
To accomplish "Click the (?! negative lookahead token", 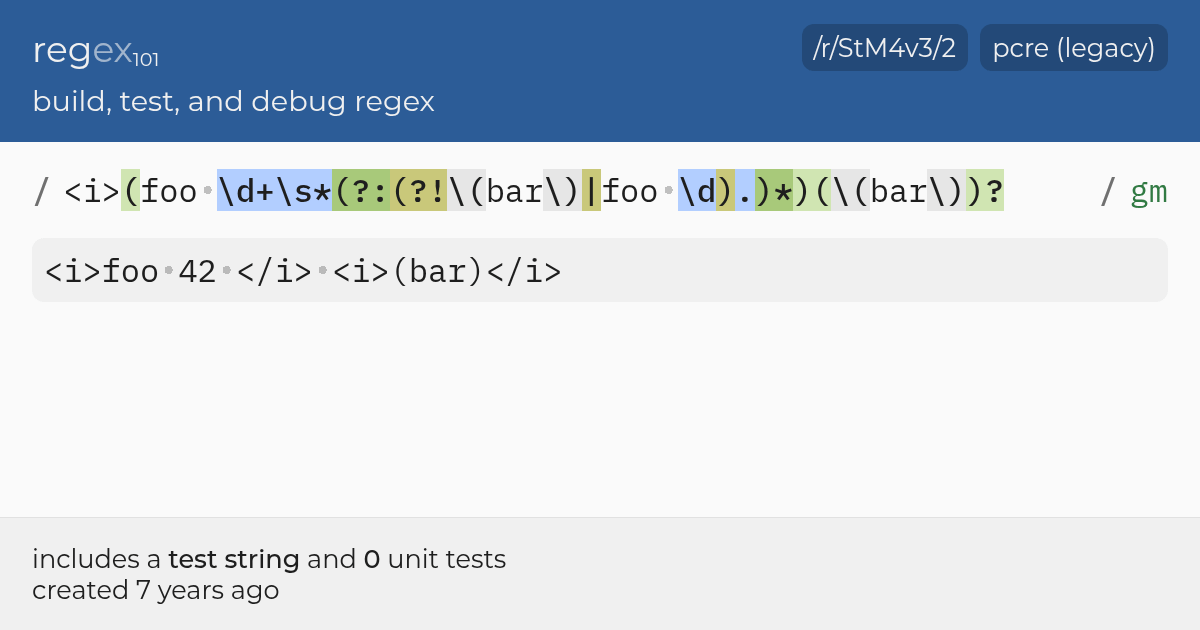I will coord(418,191).
